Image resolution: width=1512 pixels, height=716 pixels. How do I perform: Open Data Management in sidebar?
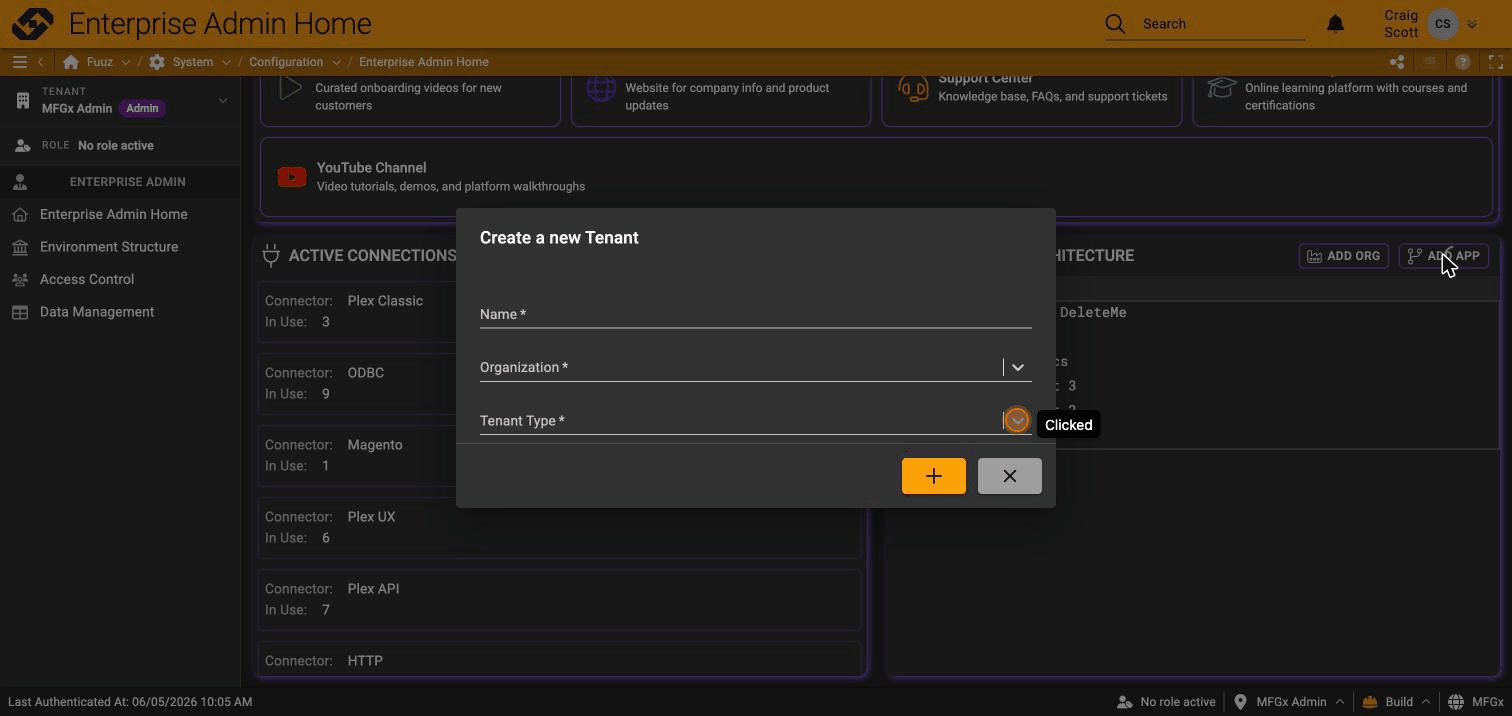pyautogui.click(x=97, y=312)
